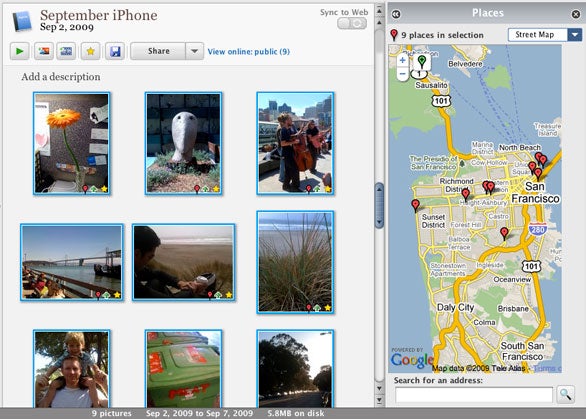Toggle star on man beach photo
This screenshot has height=419, width=586.
229,295
